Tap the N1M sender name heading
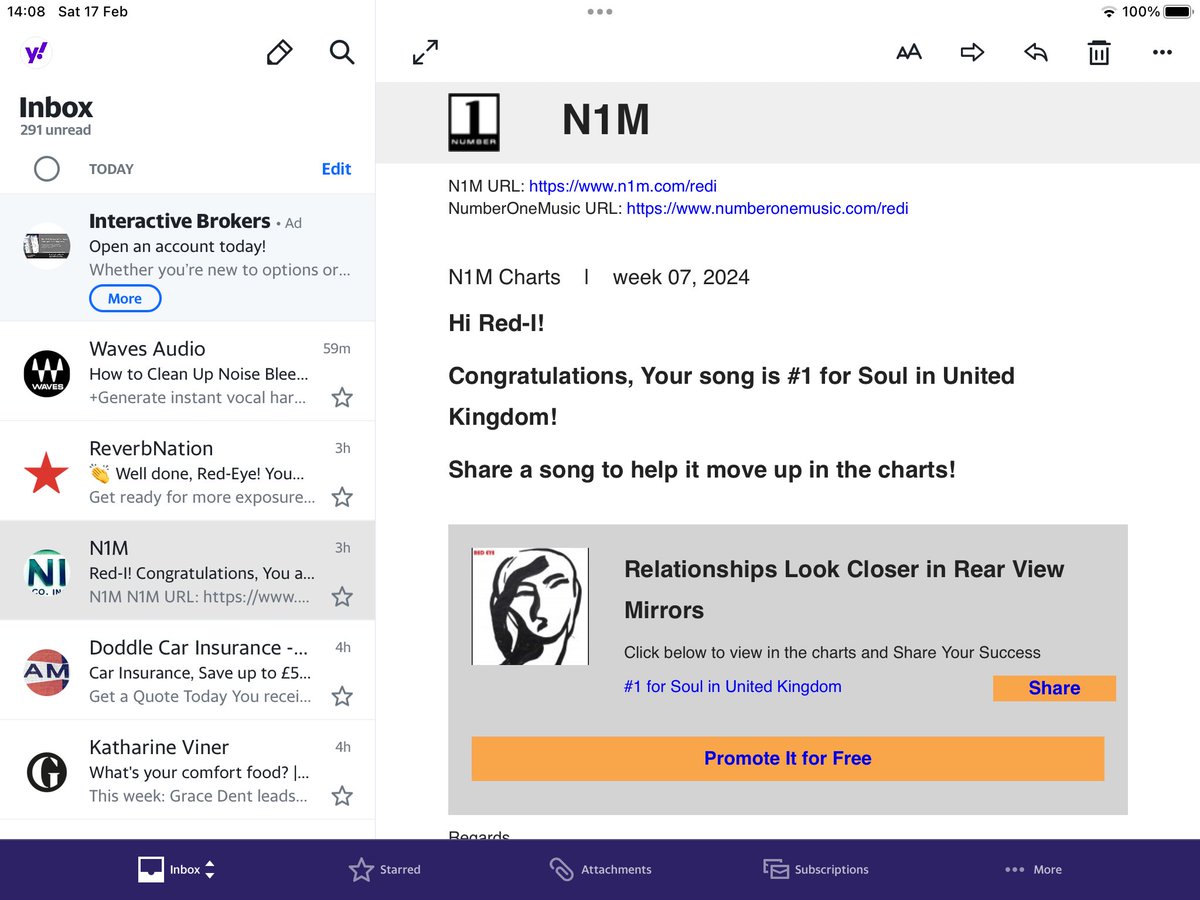 pos(606,120)
